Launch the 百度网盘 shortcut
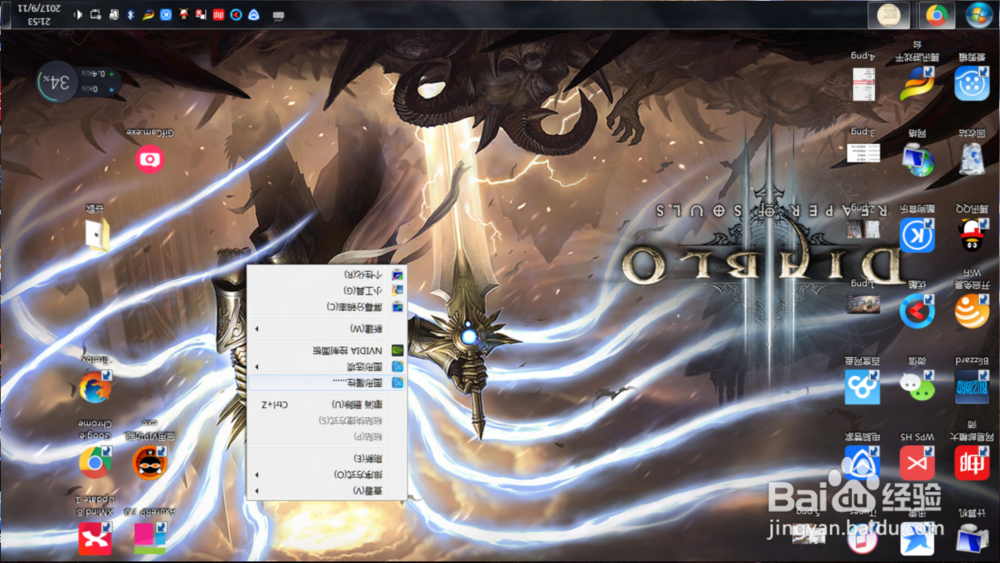 point(862,387)
